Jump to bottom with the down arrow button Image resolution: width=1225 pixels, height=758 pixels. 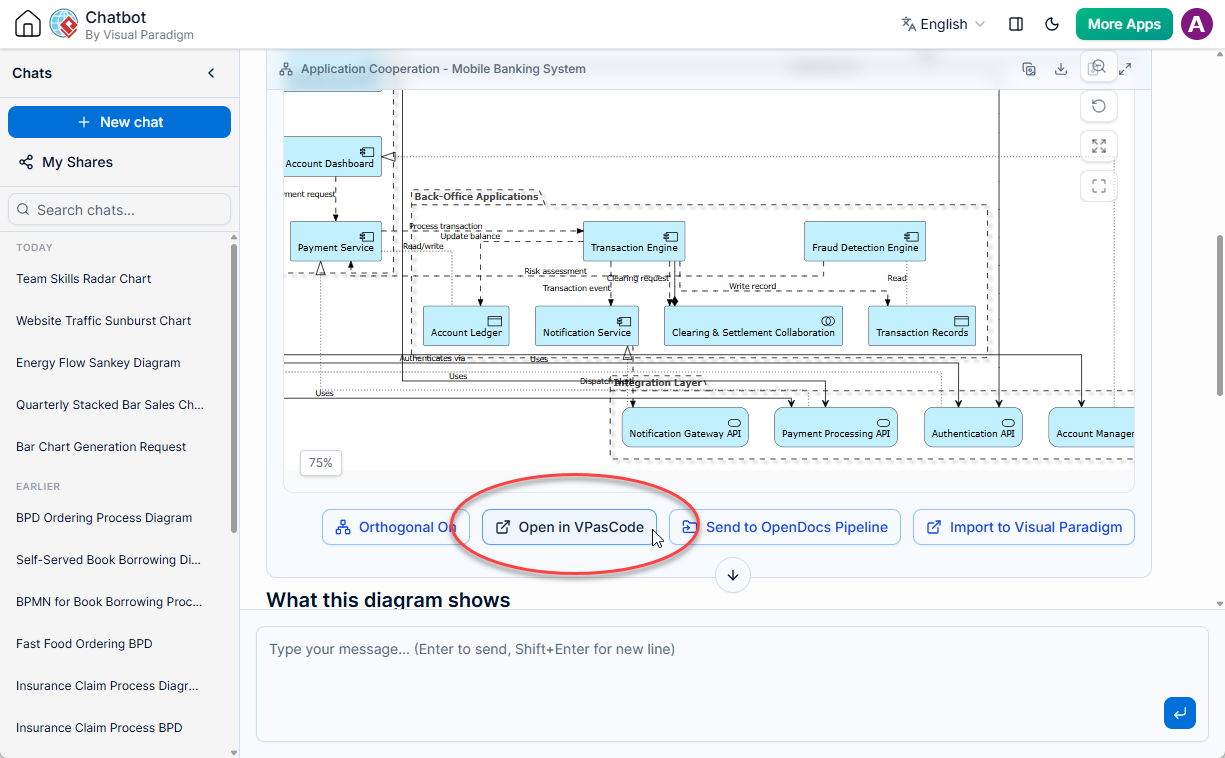point(733,575)
